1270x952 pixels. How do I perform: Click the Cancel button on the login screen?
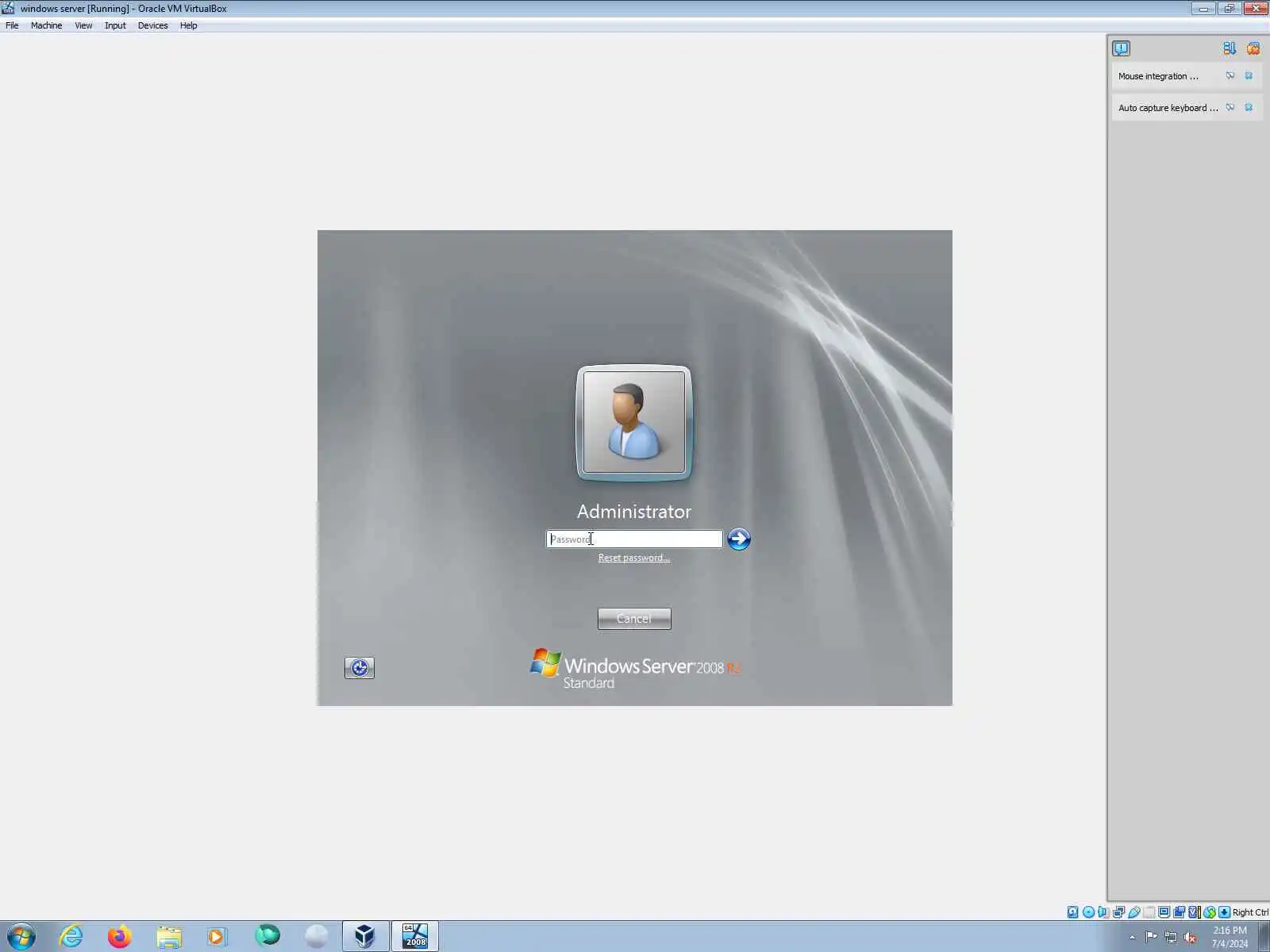click(634, 619)
